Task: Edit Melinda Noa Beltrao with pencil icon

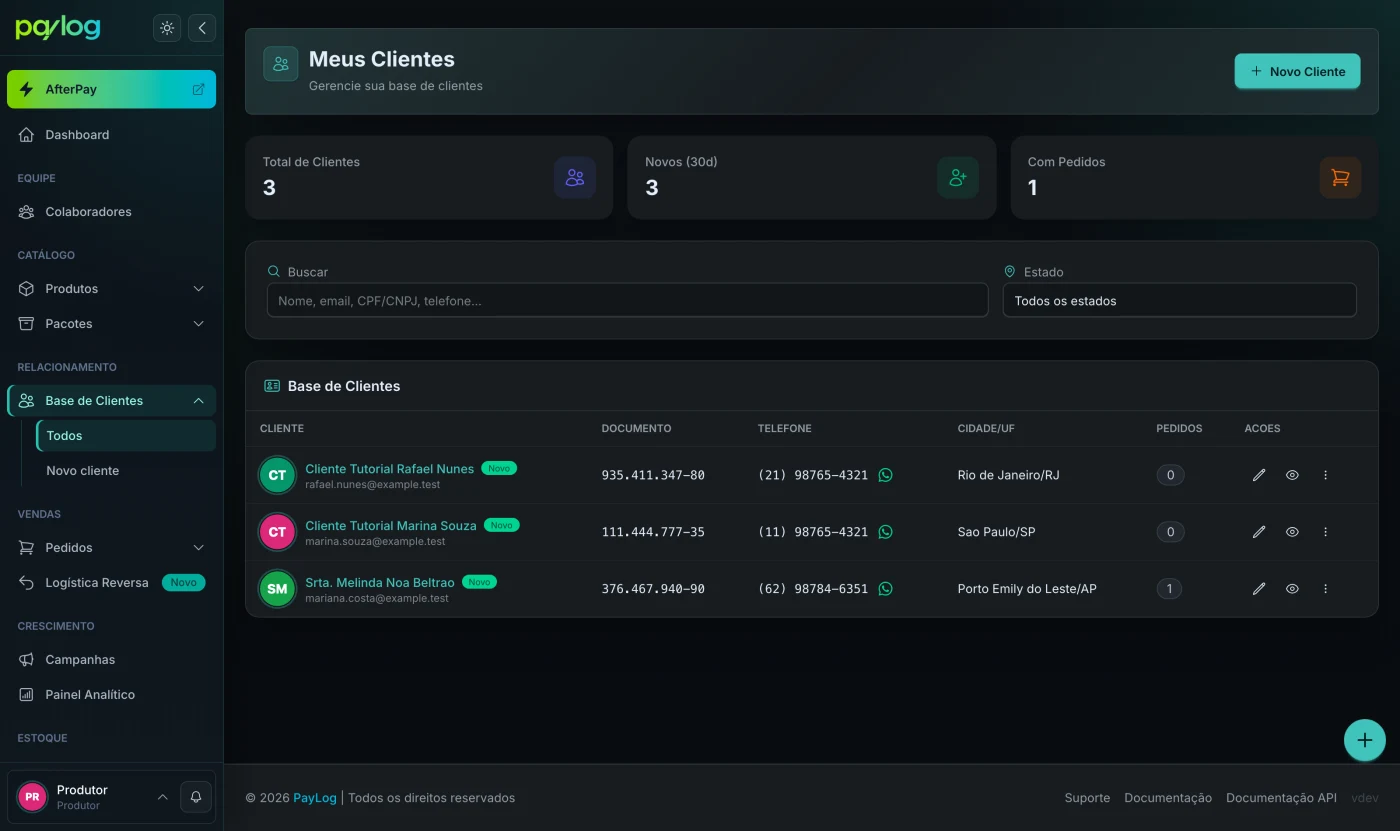Action: coord(1259,589)
